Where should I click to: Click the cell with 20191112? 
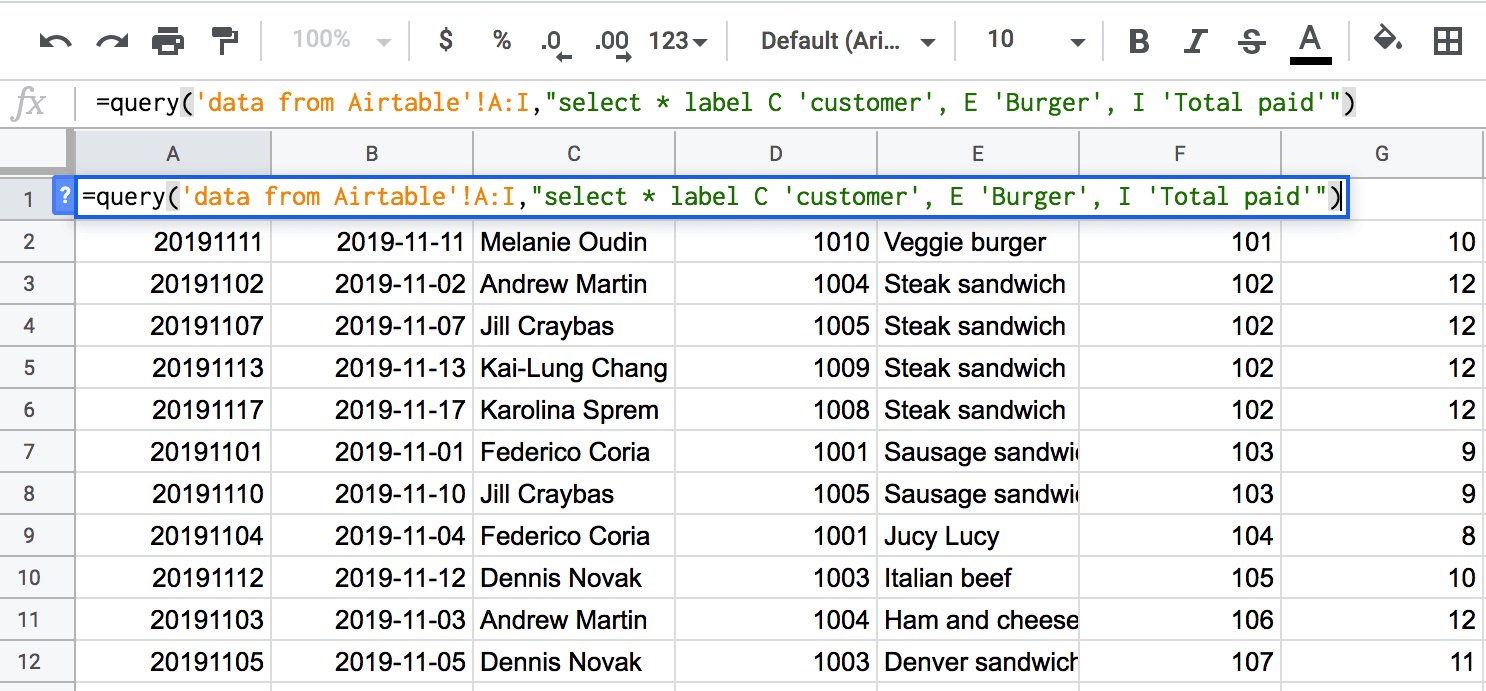174,578
